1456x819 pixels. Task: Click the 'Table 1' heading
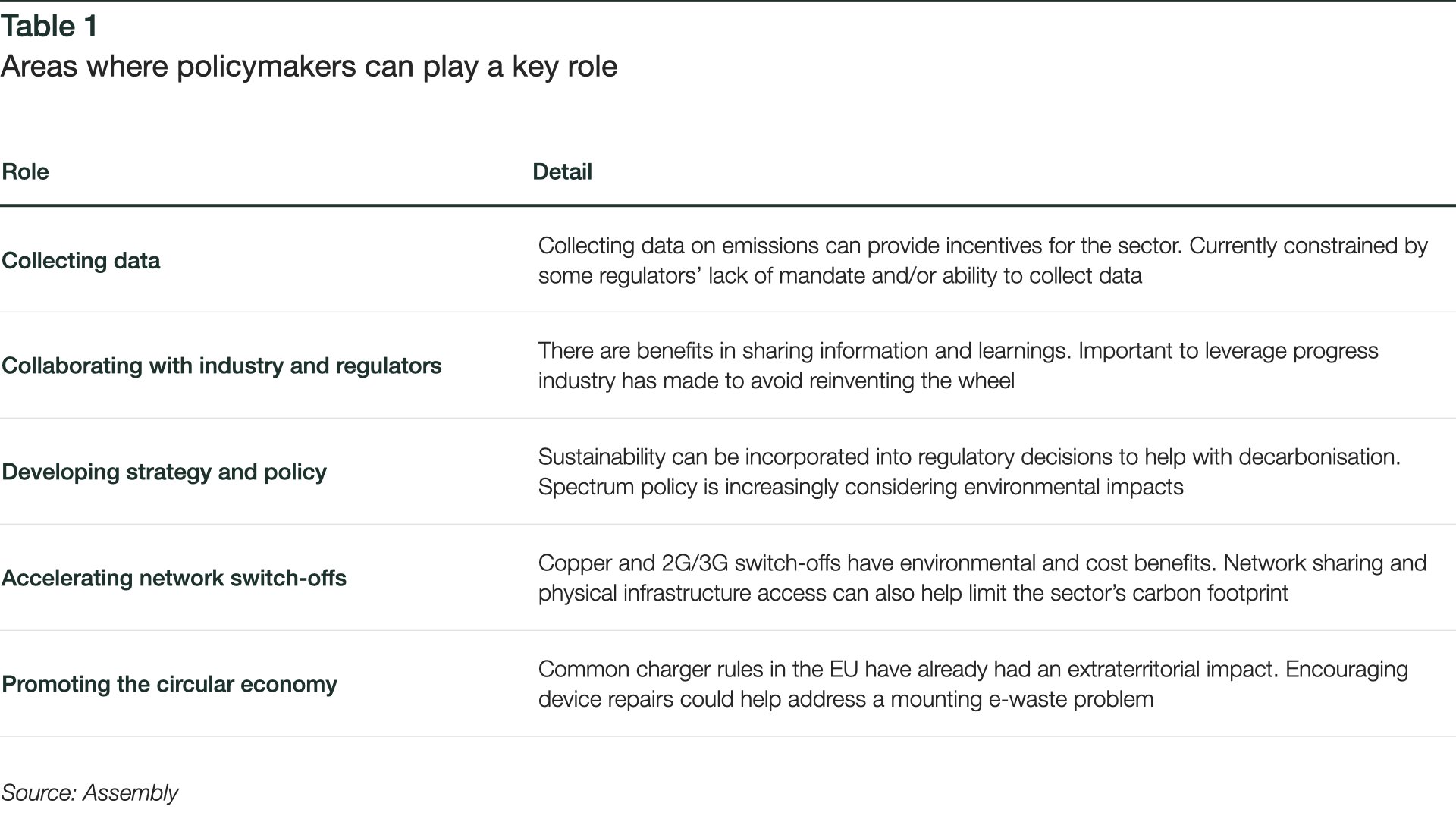(49, 27)
